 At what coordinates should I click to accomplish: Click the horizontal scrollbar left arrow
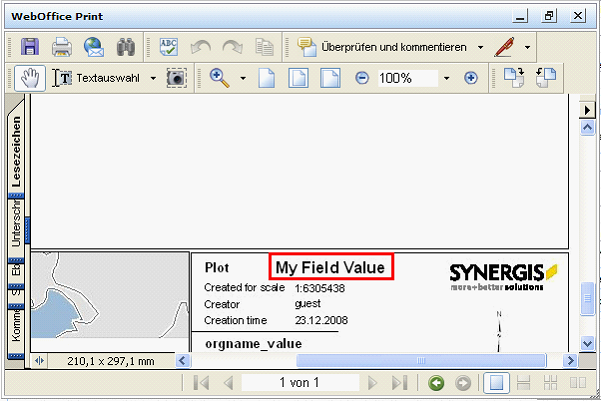[x=182, y=361]
